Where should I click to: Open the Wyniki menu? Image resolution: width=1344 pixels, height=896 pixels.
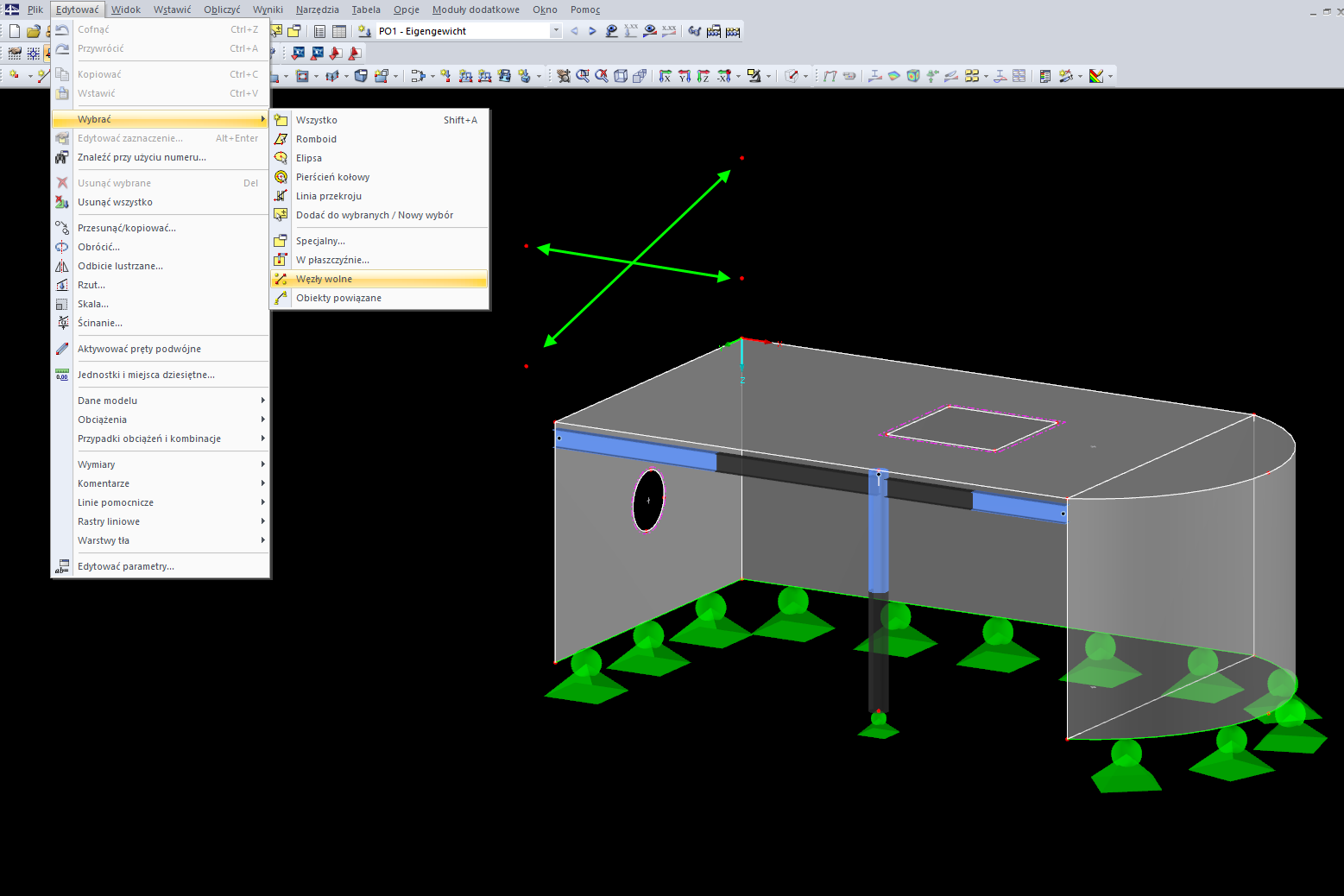268,9
